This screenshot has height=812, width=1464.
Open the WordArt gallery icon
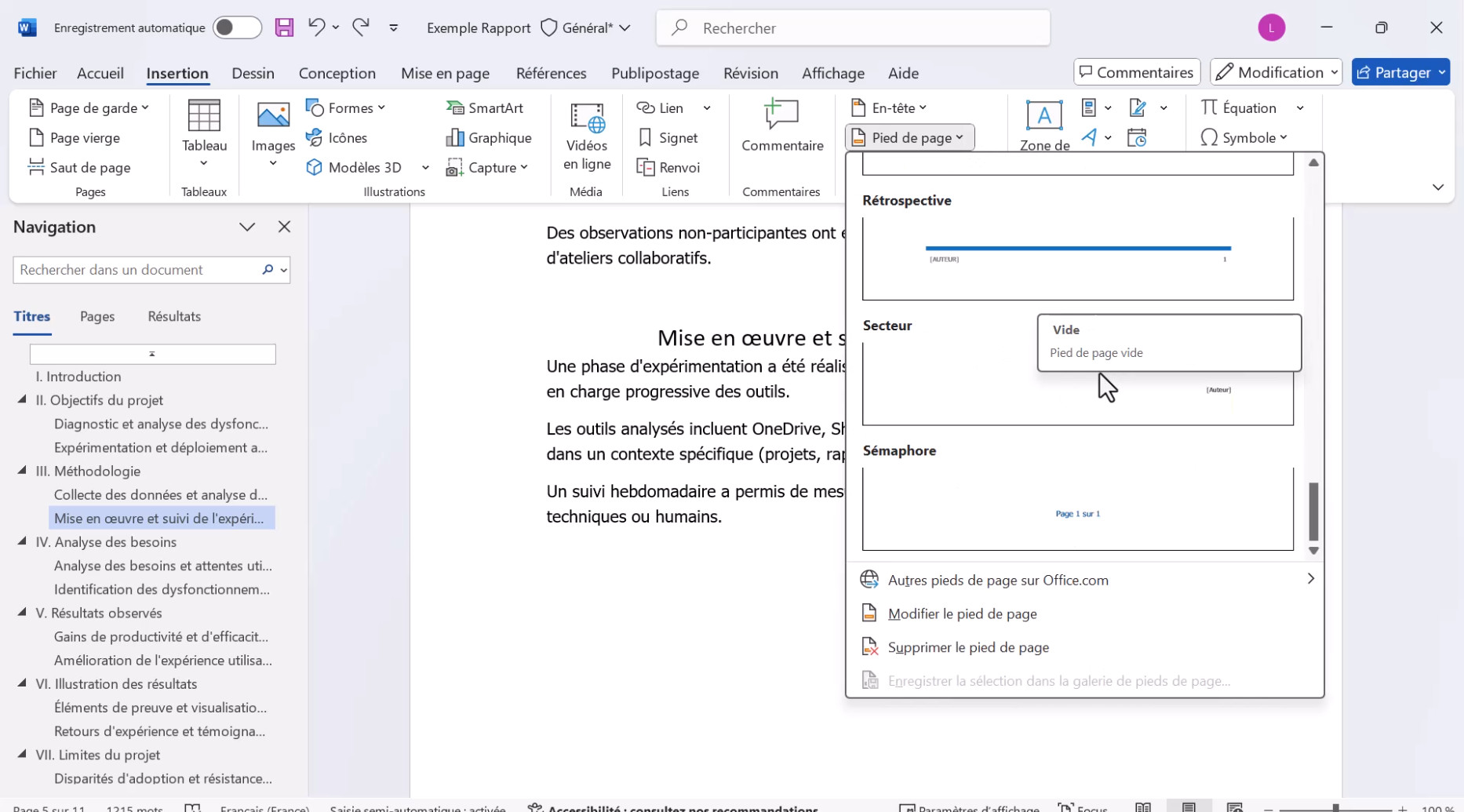[x=1097, y=137]
